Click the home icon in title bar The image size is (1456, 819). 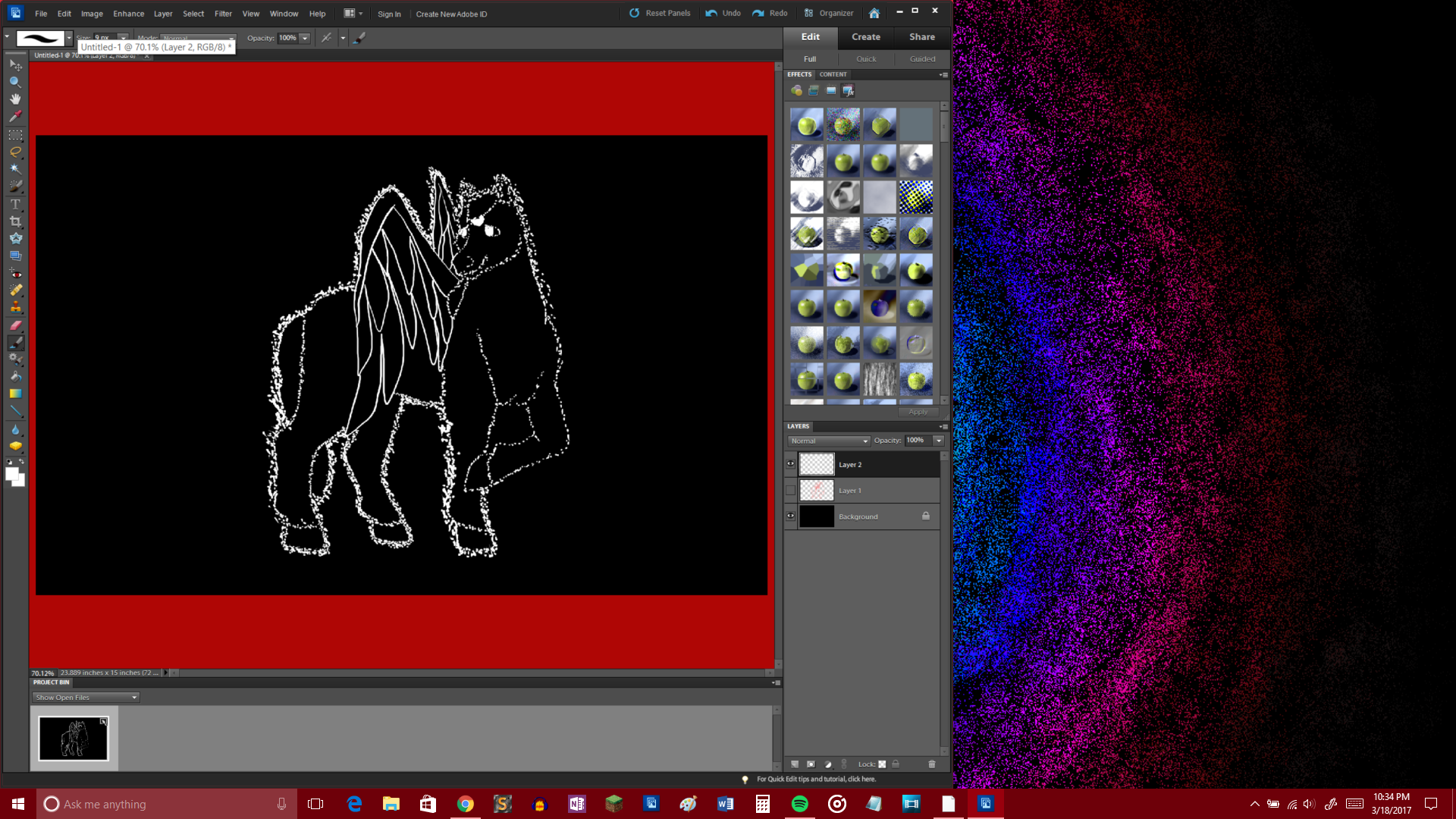pyautogui.click(x=874, y=14)
